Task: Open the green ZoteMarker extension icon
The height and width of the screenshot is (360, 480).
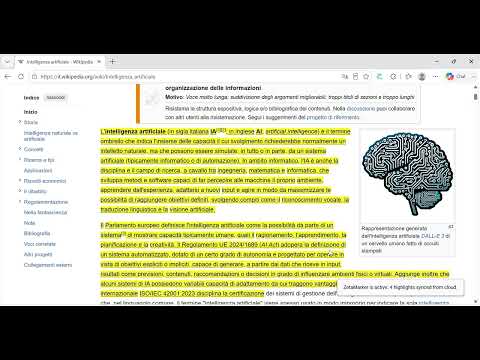Action: (x=379, y=77)
